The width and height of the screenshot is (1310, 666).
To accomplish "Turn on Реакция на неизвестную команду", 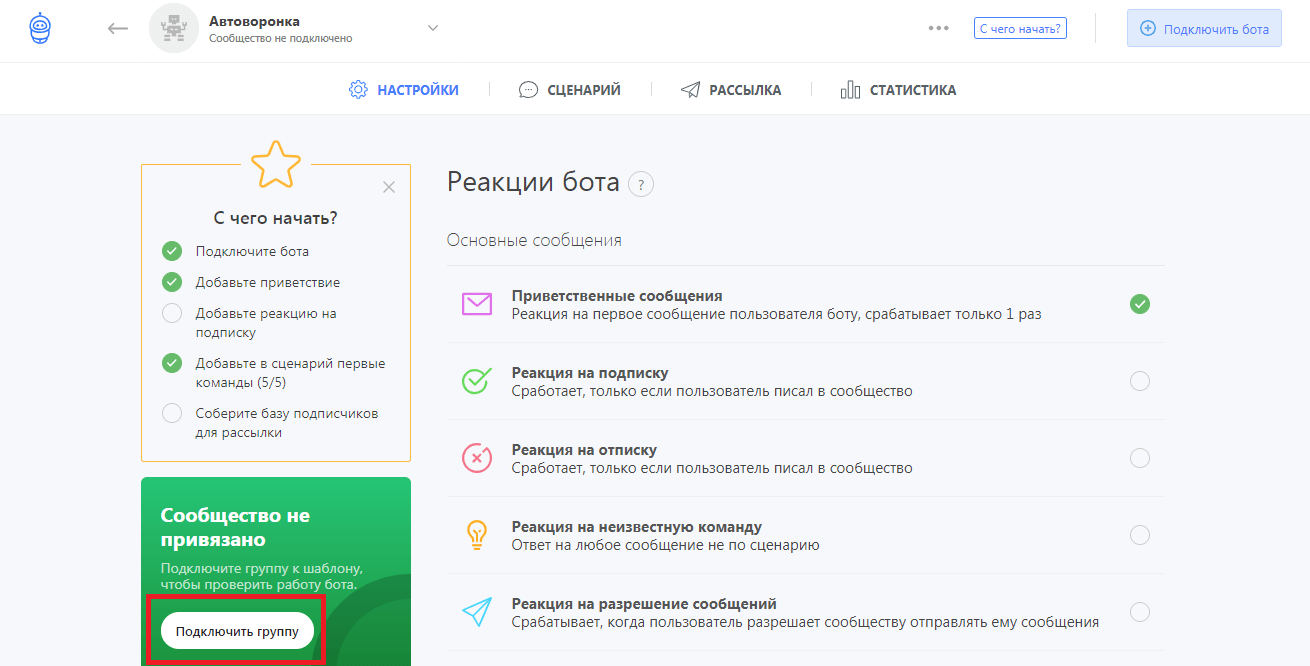I will click(x=1140, y=534).
